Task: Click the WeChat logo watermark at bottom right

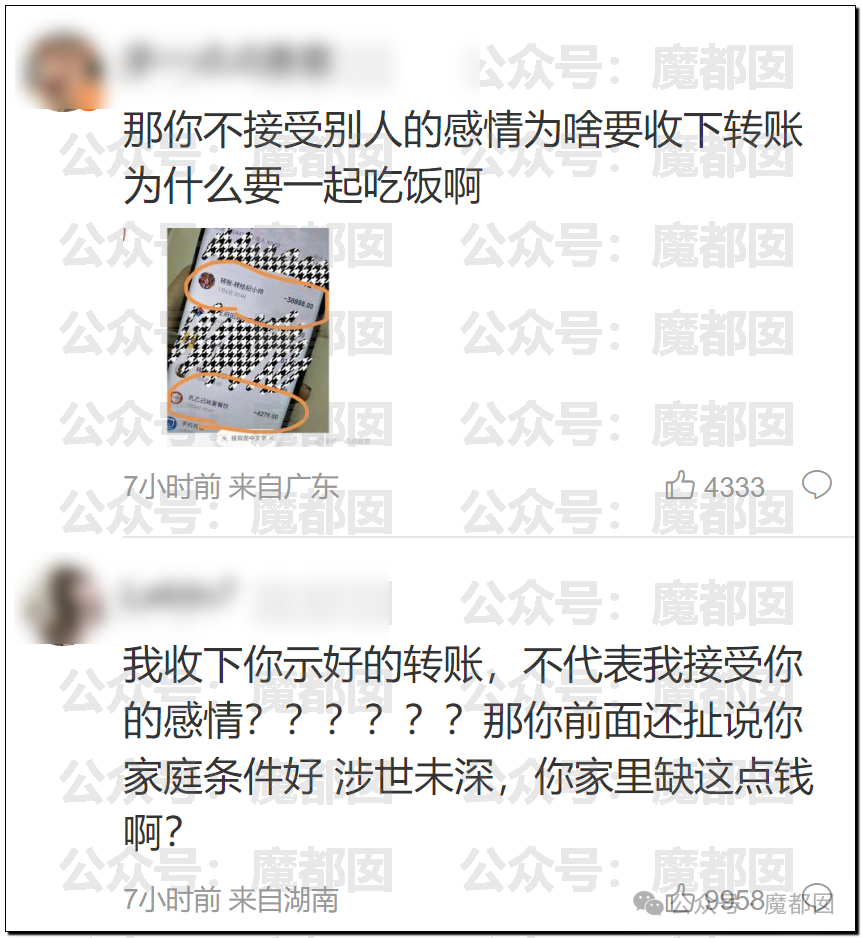Action: click(648, 902)
